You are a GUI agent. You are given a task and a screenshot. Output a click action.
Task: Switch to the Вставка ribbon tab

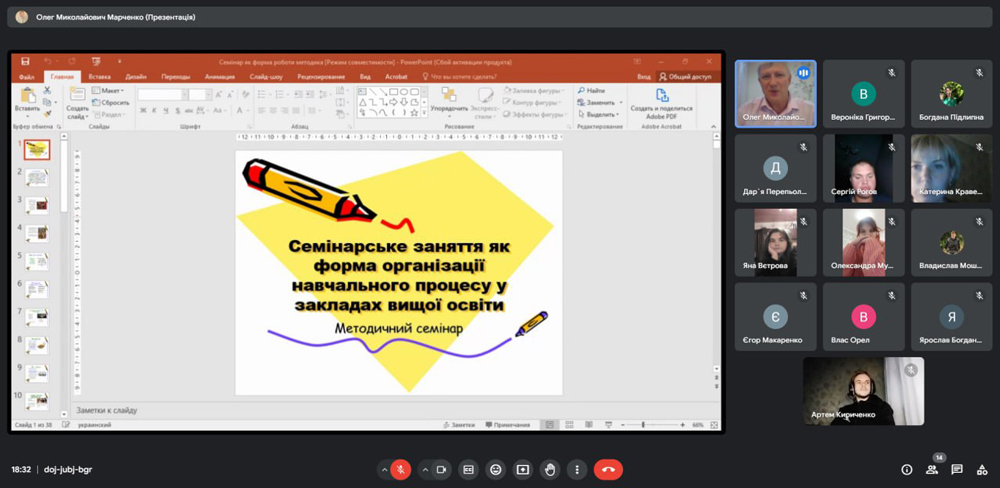(x=99, y=76)
